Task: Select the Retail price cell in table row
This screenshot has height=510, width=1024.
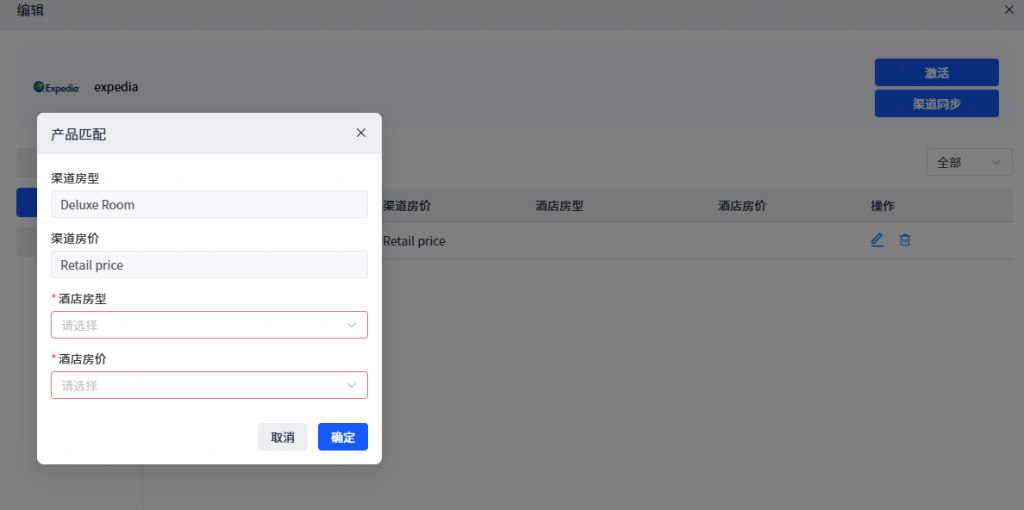Action: coord(415,241)
